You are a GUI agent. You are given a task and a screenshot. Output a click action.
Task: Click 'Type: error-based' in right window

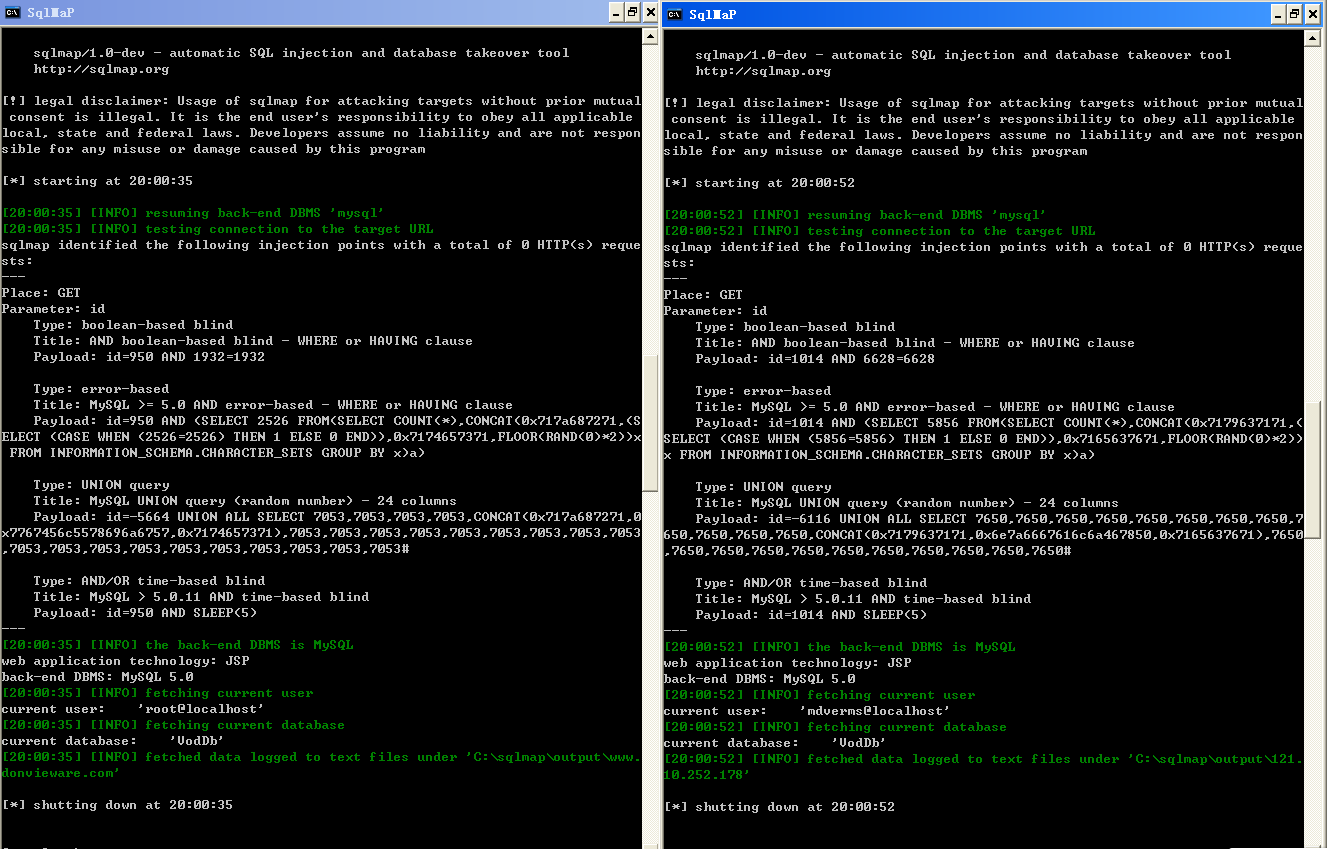pos(763,391)
